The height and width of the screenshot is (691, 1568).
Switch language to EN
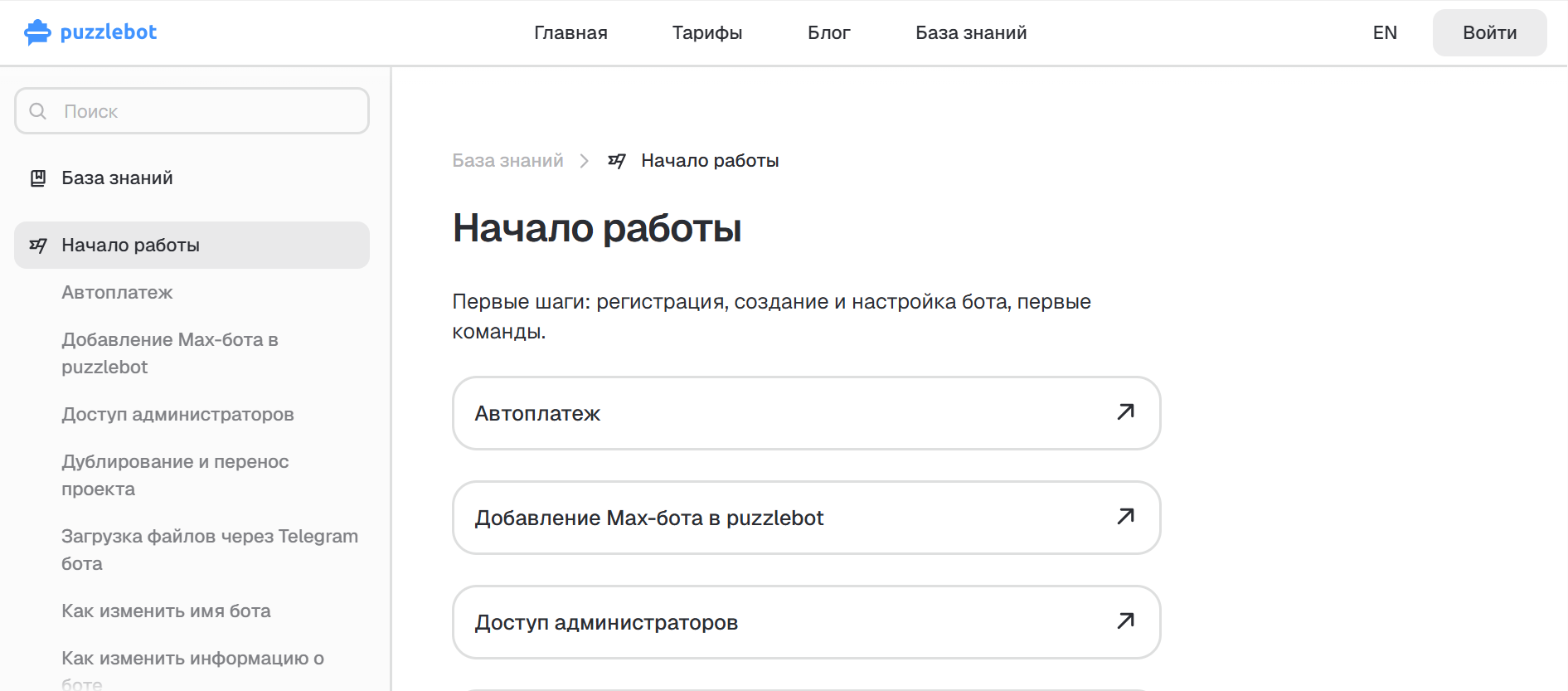tap(1385, 33)
